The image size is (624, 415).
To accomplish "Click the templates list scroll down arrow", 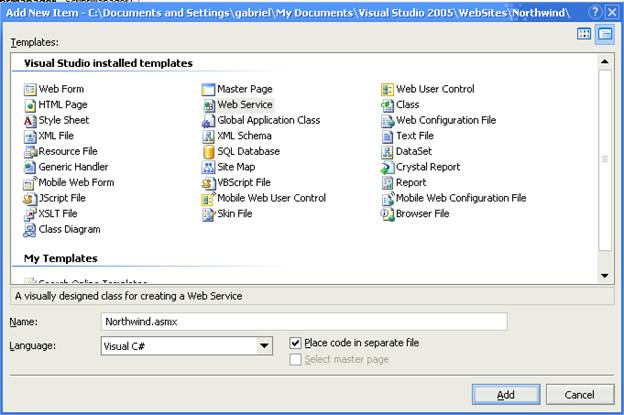I will [x=605, y=275].
